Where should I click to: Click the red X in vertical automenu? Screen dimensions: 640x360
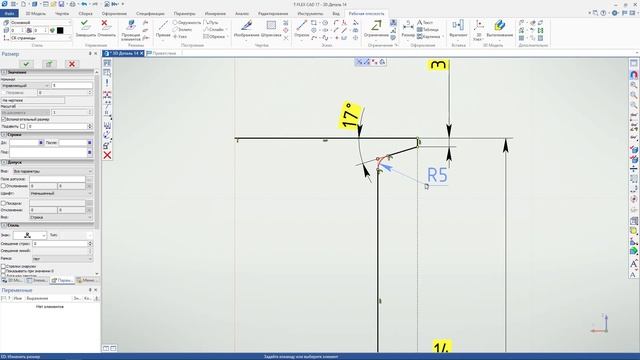[107, 155]
